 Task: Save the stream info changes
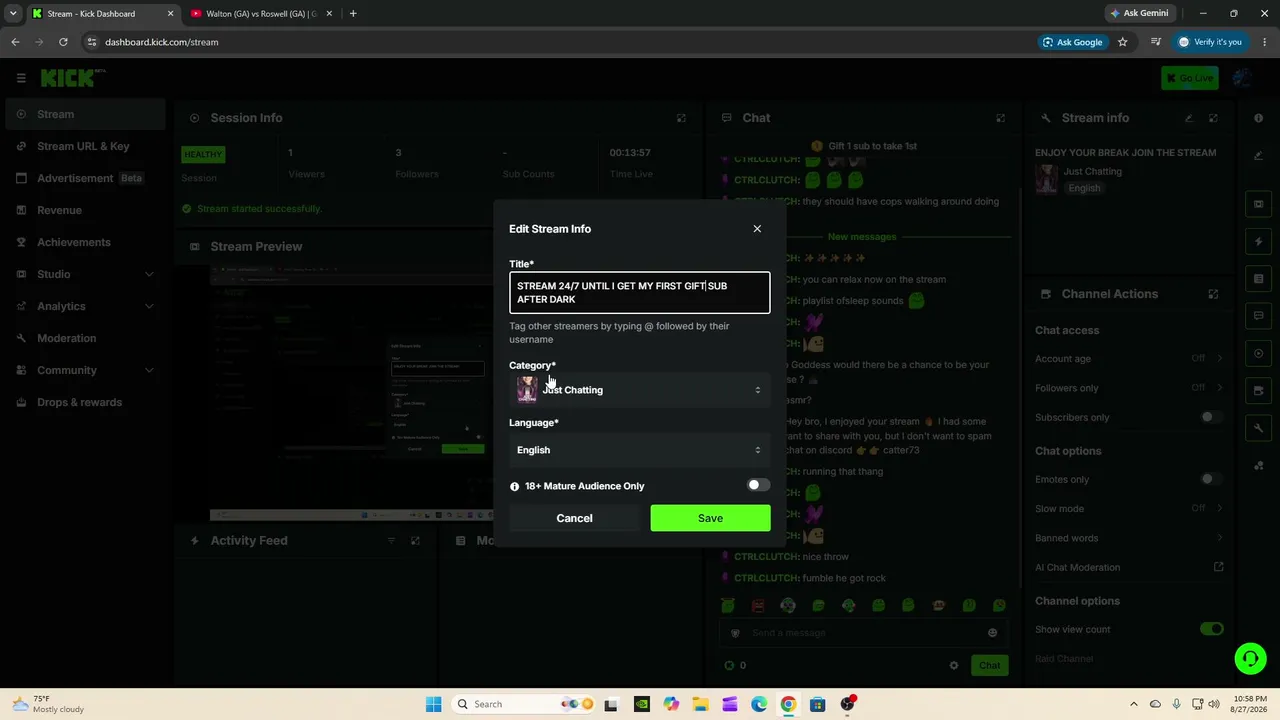[x=710, y=518]
